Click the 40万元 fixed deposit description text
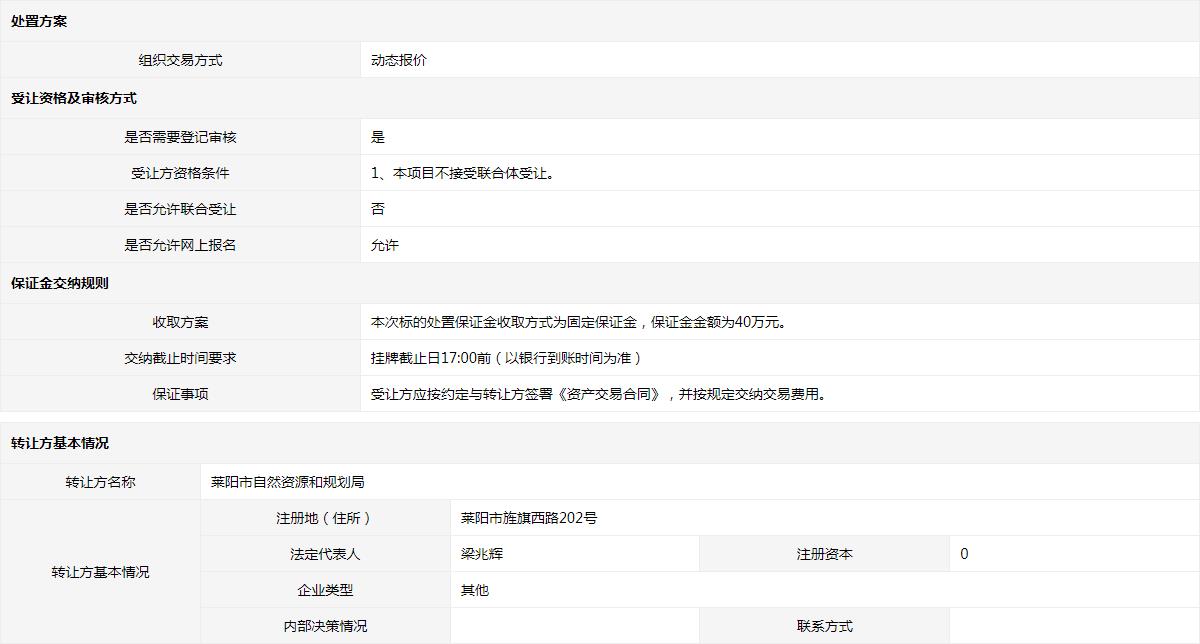1200x644 pixels. pos(579,322)
